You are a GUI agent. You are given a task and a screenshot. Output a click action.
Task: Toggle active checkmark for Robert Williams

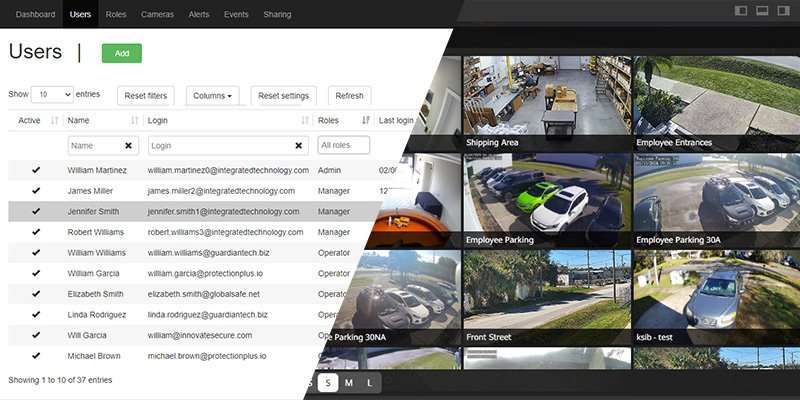(36, 232)
